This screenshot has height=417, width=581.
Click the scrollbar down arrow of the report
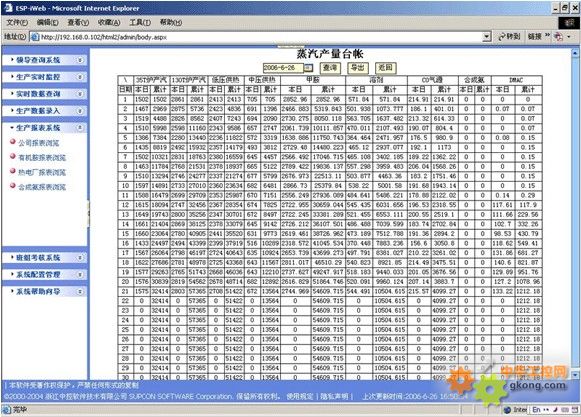click(575, 375)
